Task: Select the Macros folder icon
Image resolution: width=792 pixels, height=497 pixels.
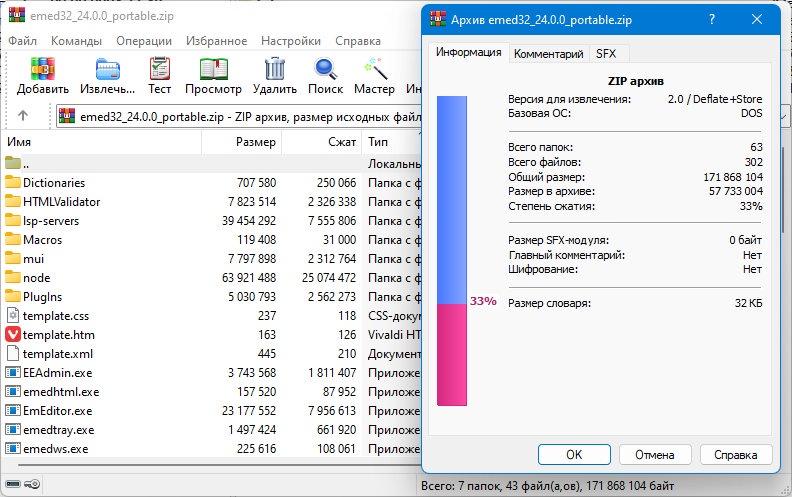Action: (x=13, y=239)
